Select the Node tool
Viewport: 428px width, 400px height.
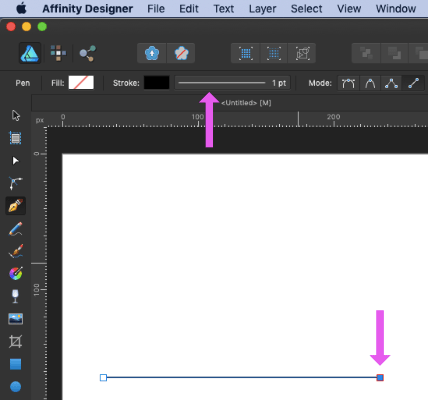tap(16, 161)
